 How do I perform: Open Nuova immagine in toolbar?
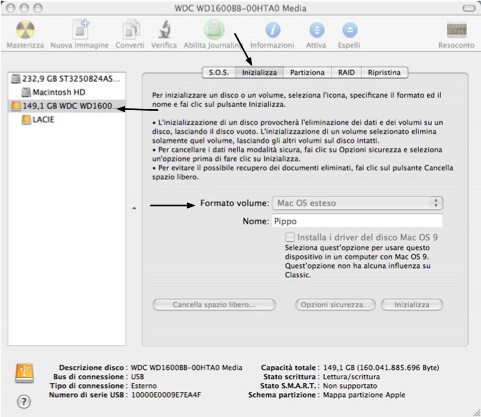pyautogui.click(x=80, y=30)
